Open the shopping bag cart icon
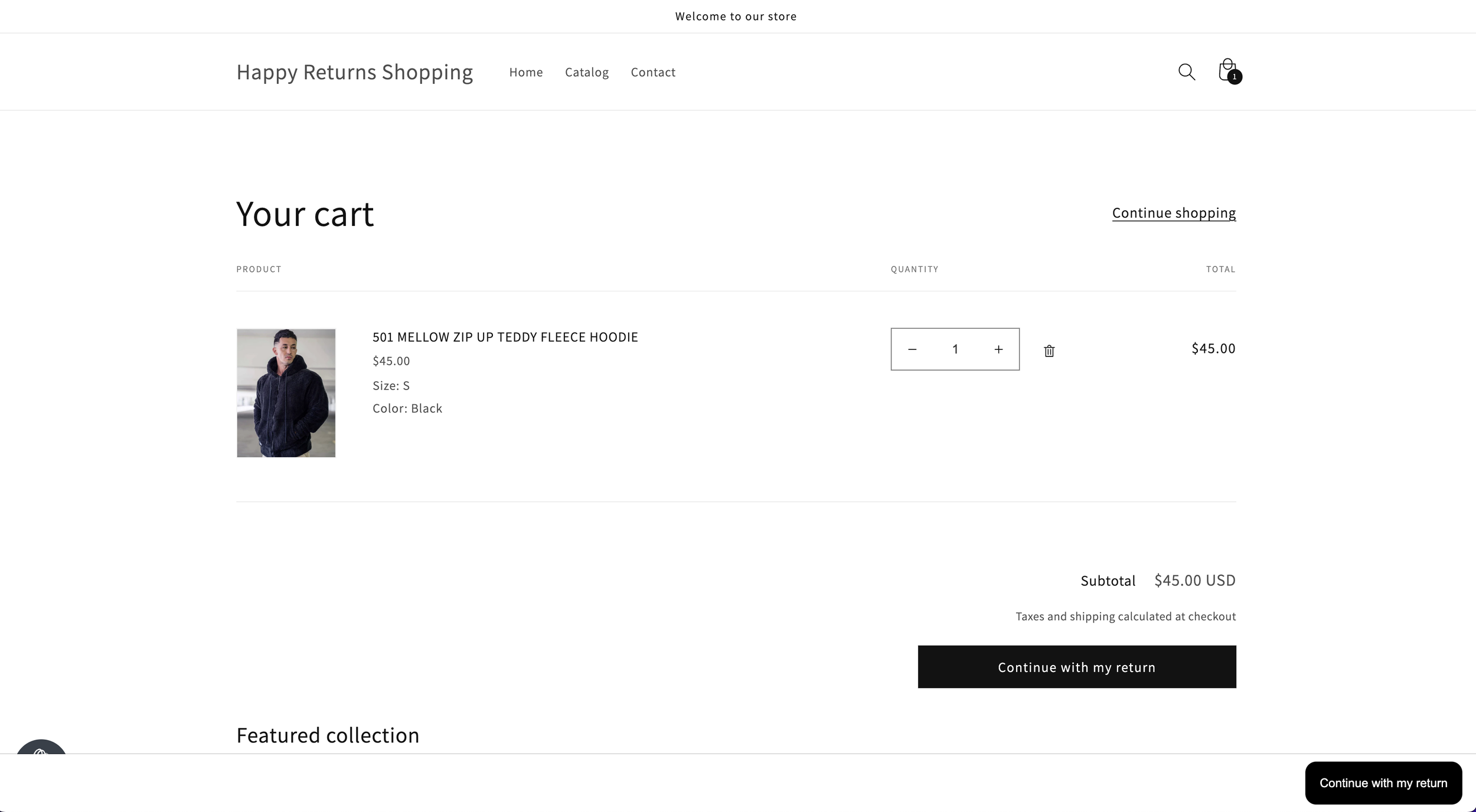This screenshot has width=1476, height=812. pyautogui.click(x=1227, y=70)
